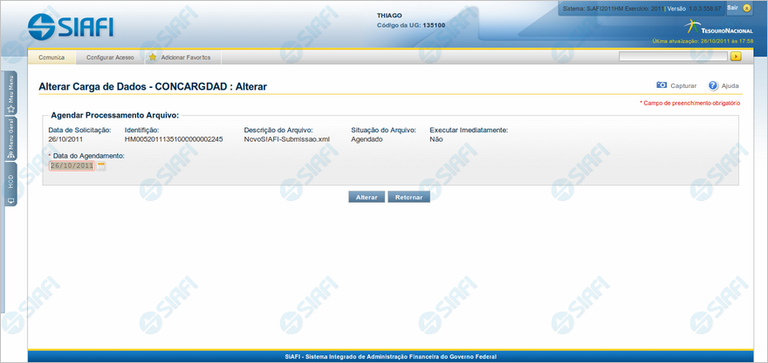Image resolution: width=768 pixels, height=363 pixels.
Task: Open the Comunica tab
Action: (51, 57)
